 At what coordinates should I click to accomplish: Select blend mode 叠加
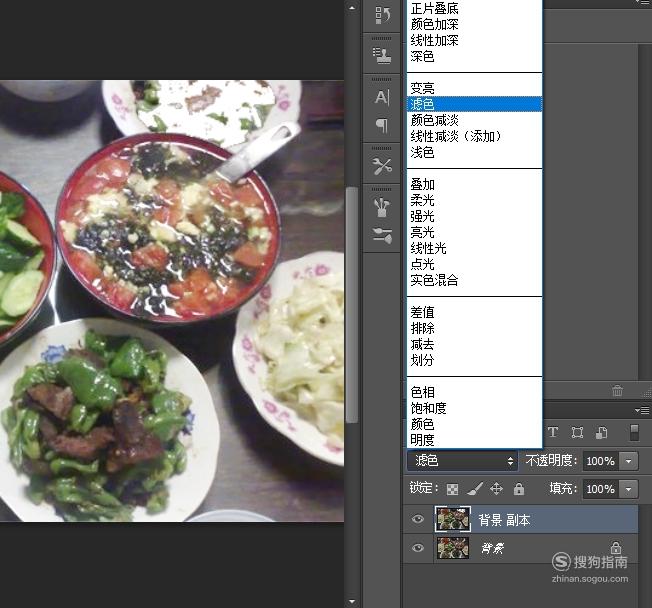point(475,184)
